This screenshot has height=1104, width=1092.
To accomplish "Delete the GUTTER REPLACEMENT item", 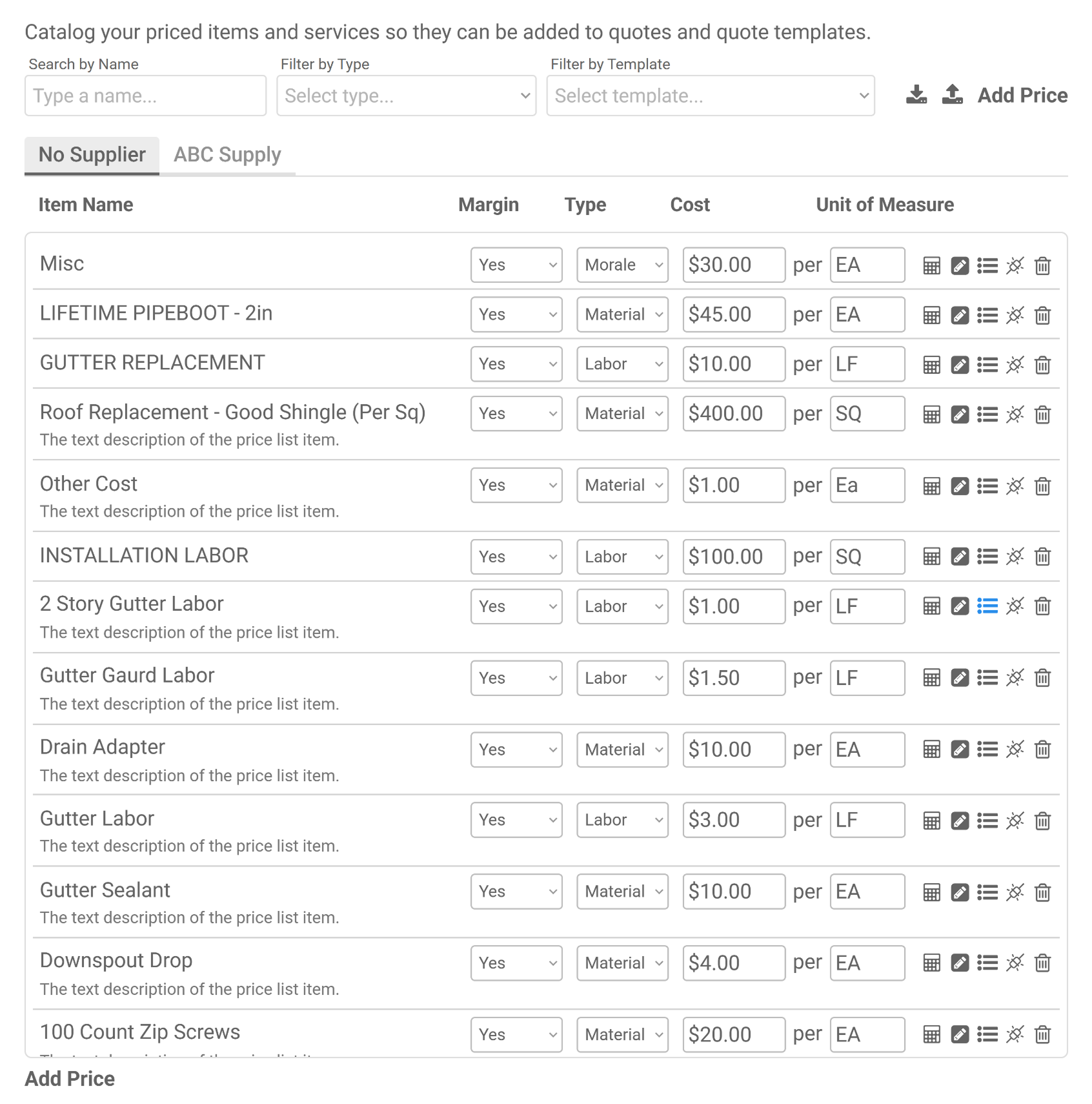I will pos(1042,365).
